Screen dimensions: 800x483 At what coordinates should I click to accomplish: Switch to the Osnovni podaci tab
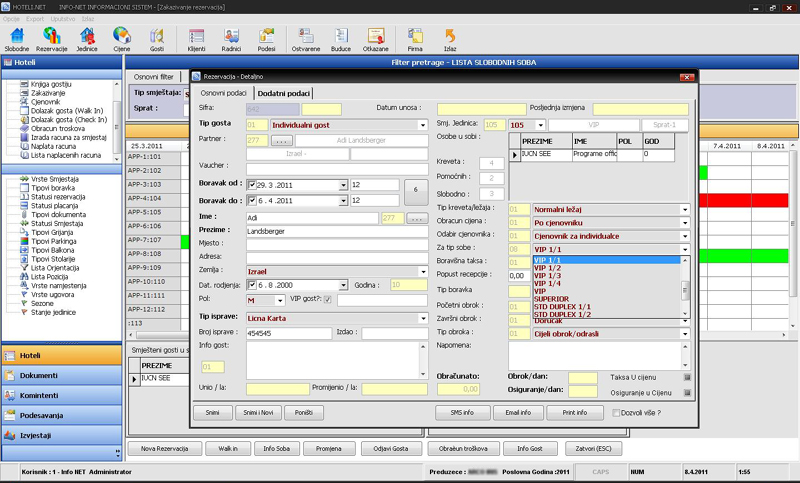(x=223, y=93)
